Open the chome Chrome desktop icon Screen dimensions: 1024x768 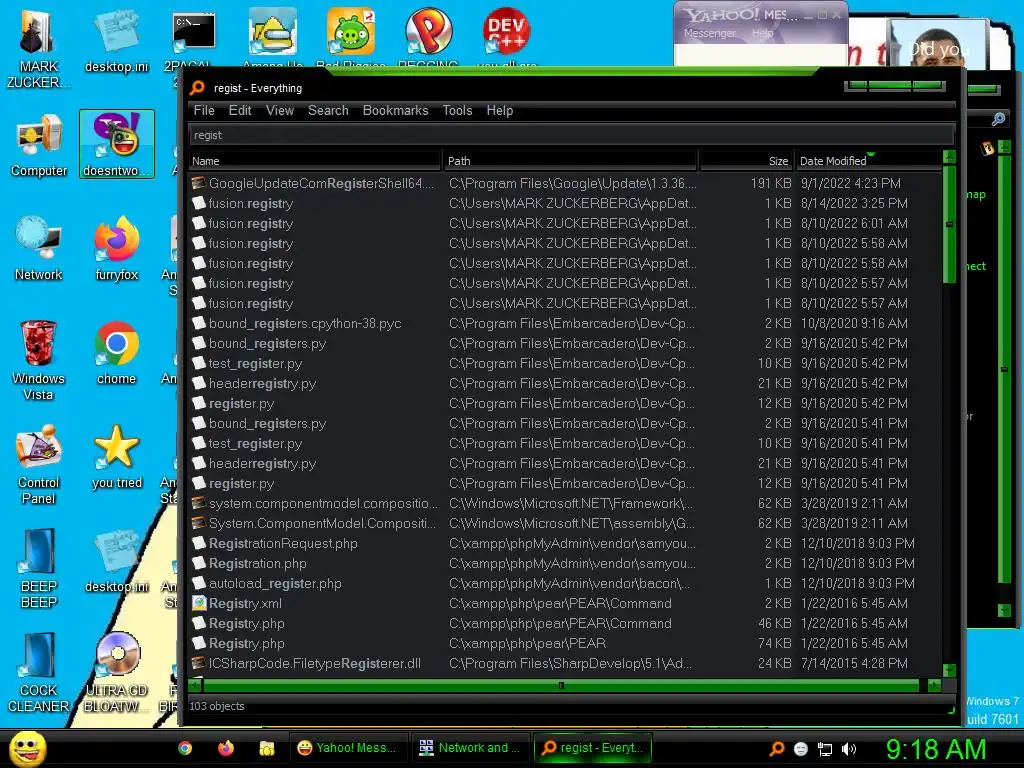coord(117,353)
